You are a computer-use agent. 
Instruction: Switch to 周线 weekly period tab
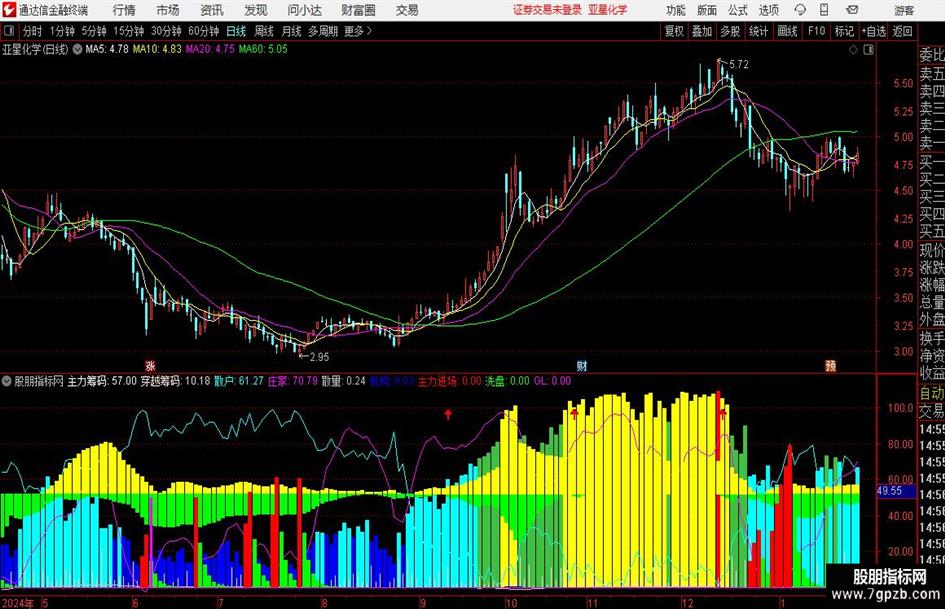(263, 31)
